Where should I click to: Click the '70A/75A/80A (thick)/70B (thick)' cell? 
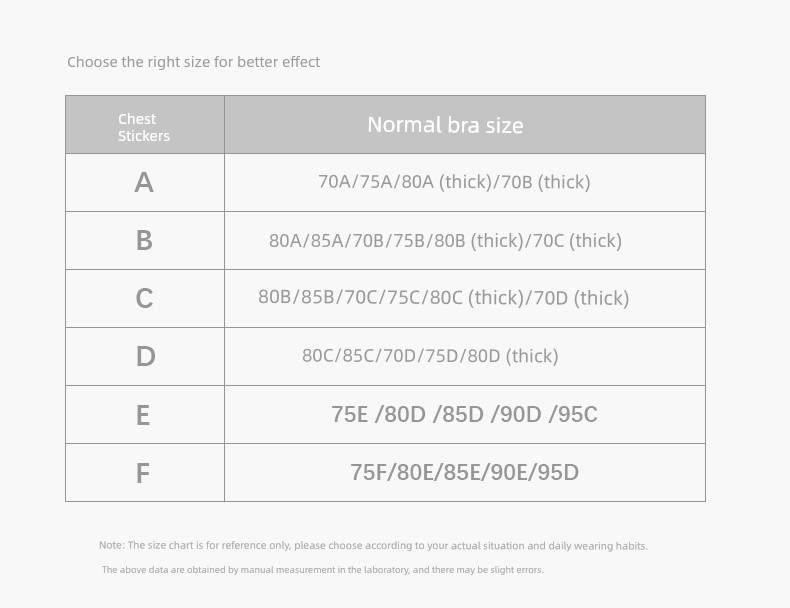point(465,182)
